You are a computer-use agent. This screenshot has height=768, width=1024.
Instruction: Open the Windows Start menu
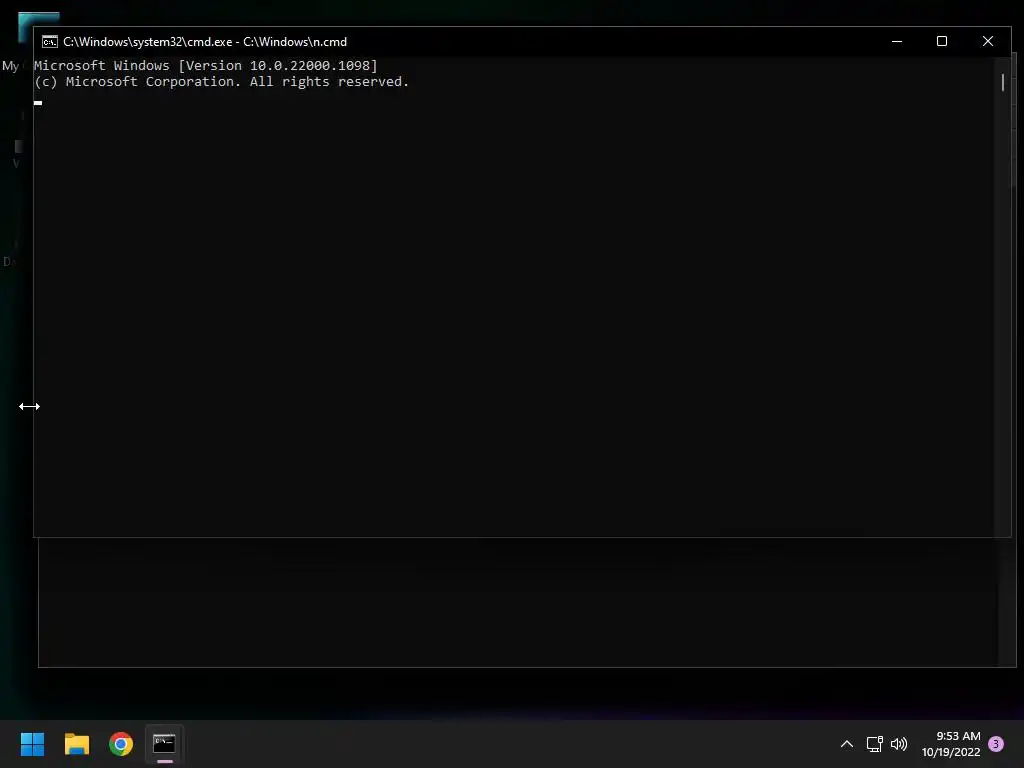pyautogui.click(x=32, y=744)
